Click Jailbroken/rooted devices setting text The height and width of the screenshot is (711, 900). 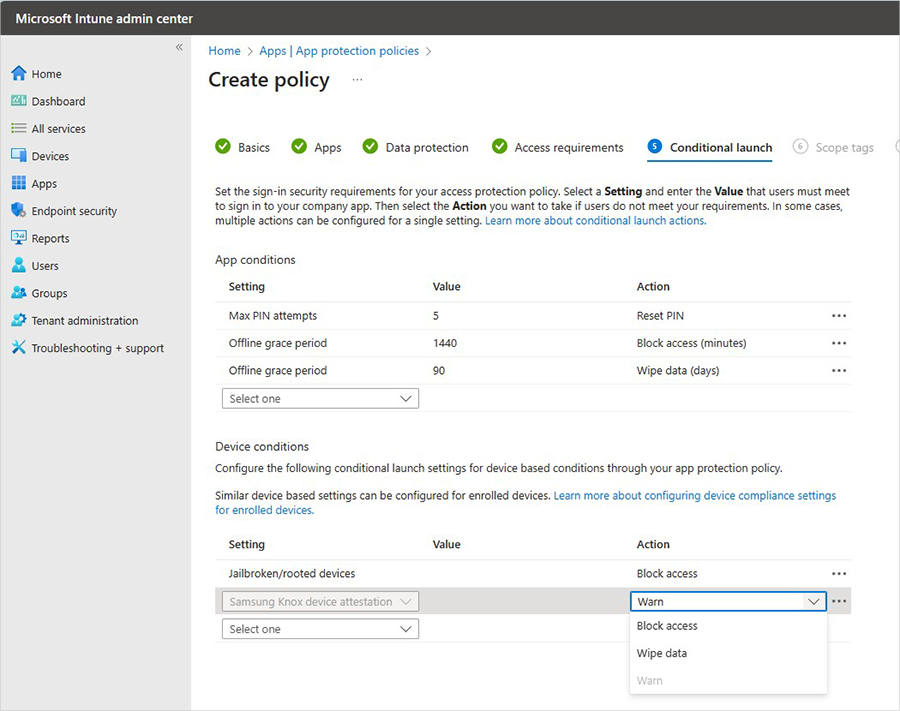coord(292,573)
